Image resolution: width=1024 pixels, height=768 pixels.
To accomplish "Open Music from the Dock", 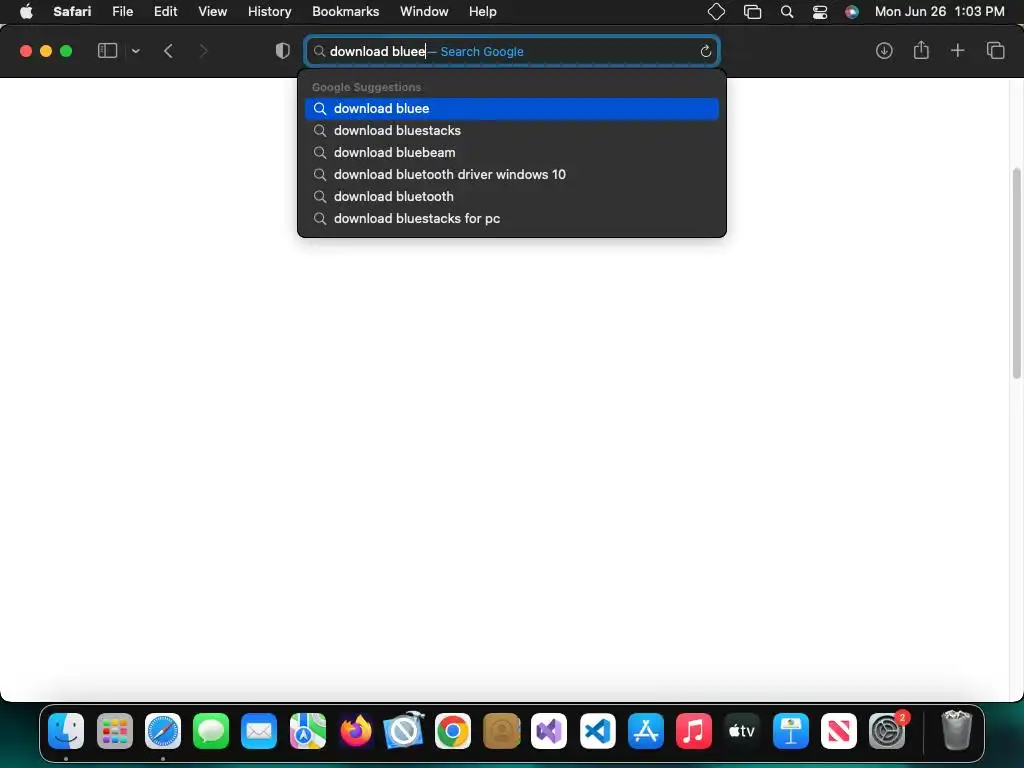I will coord(694,731).
